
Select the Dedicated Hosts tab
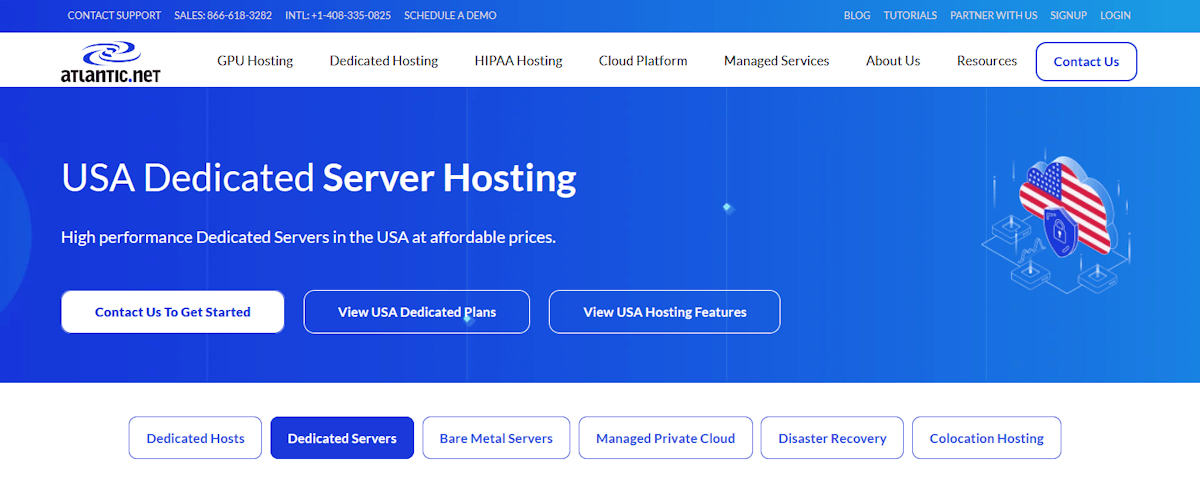click(x=195, y=438)
